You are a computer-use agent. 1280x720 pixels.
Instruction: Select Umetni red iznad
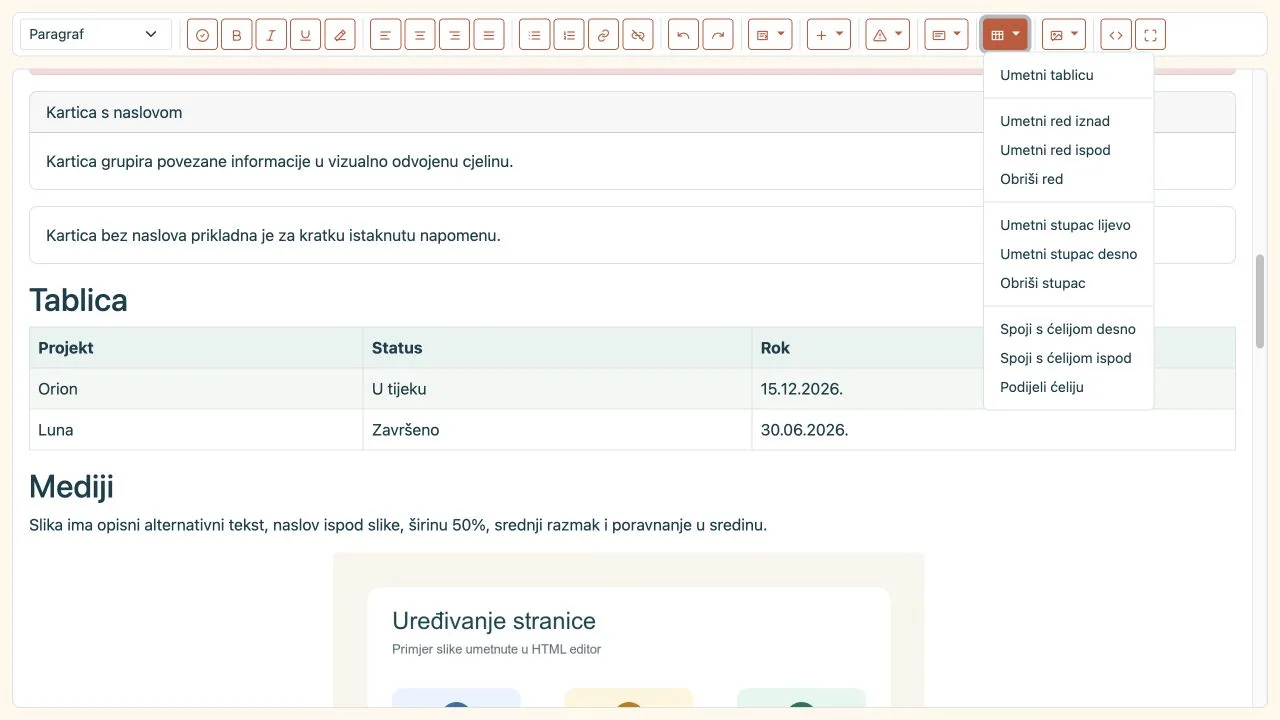tap(1069, 122)
